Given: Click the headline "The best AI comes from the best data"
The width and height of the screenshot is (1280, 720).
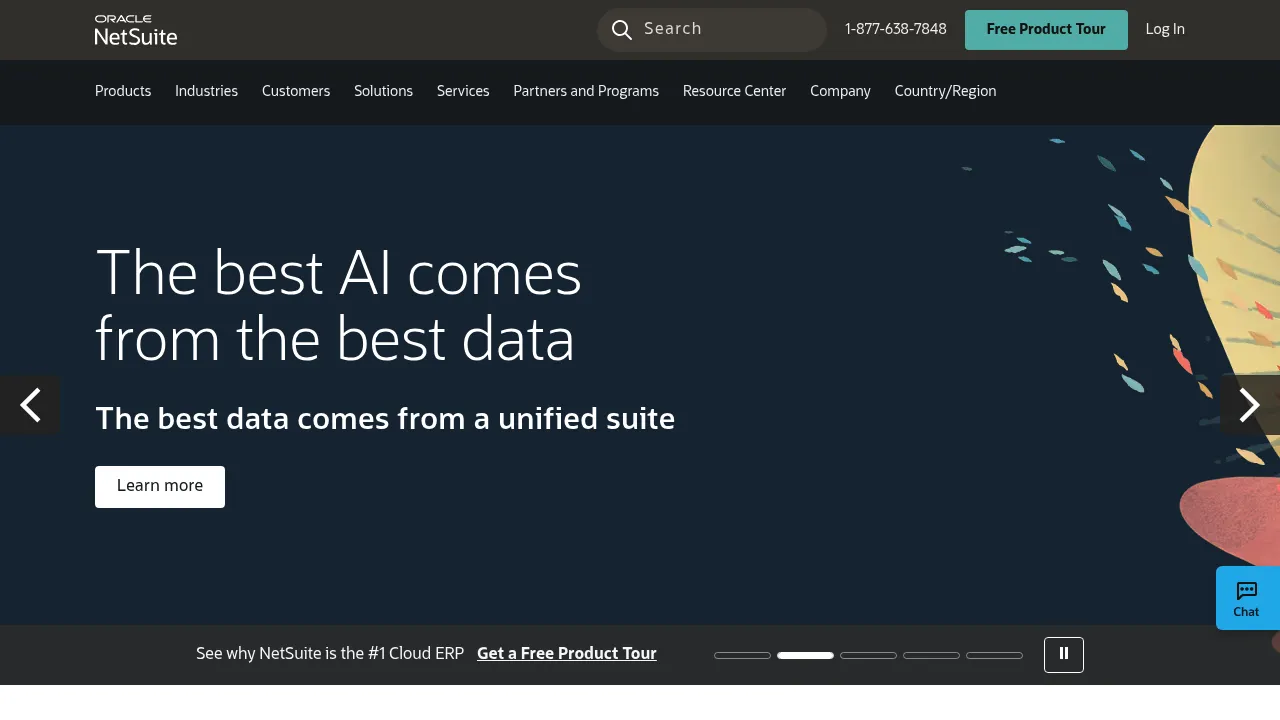Looking at the screenshot, I should (338, 306).
